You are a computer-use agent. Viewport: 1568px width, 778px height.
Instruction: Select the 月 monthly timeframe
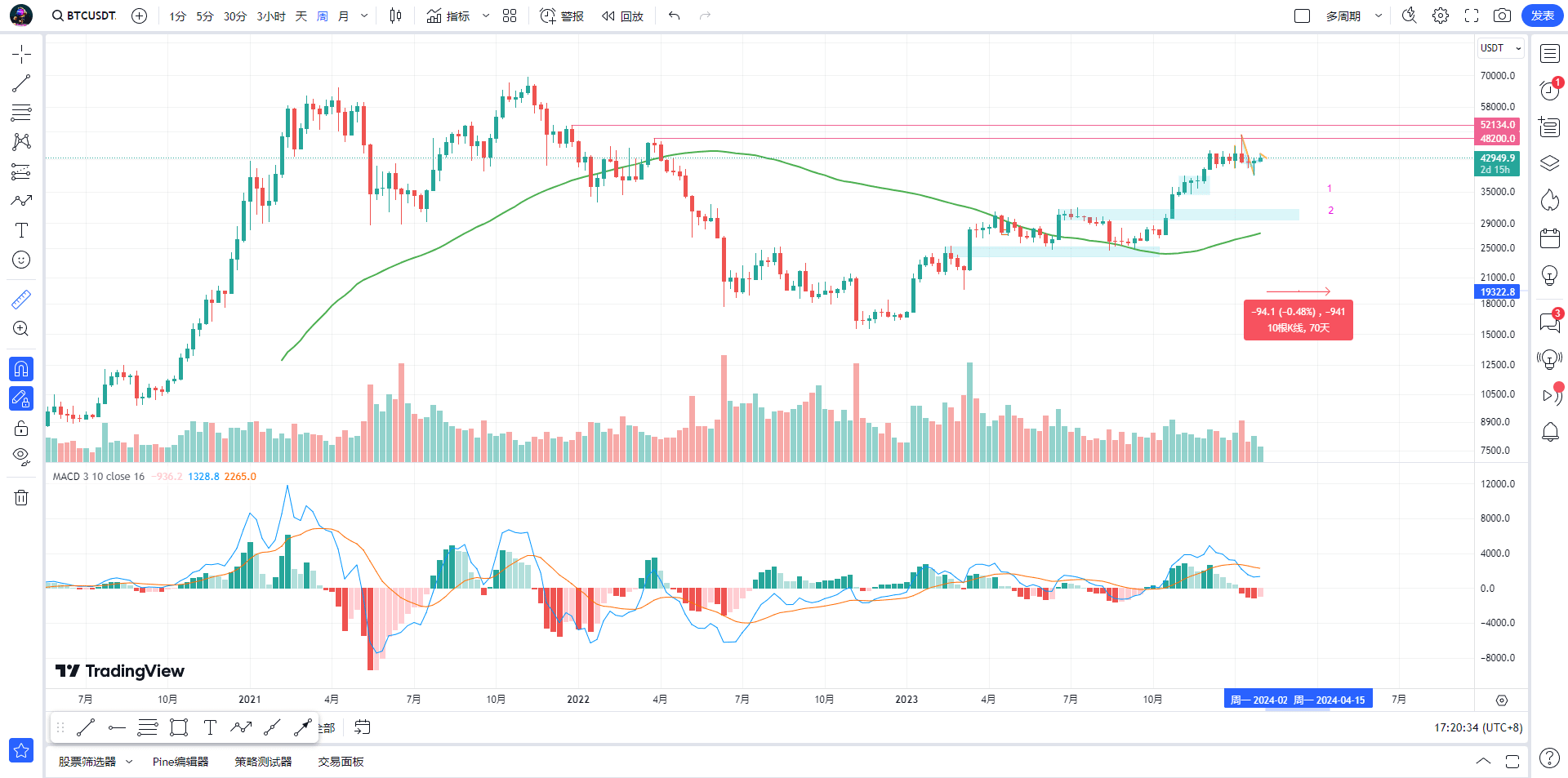click(x=343, y=16)
